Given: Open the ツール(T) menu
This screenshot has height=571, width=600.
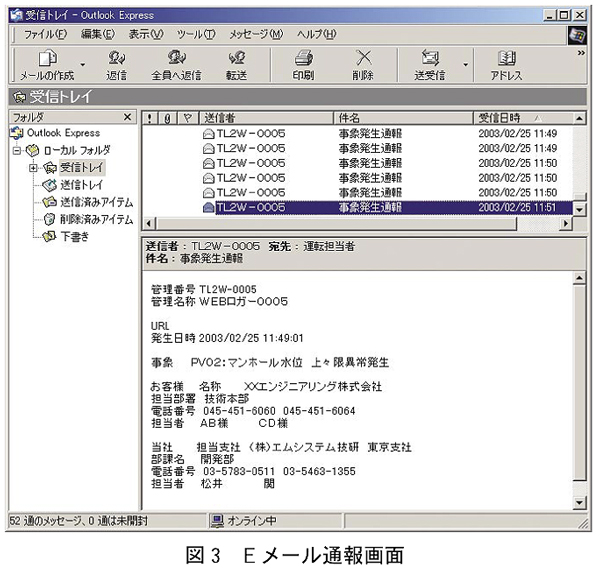Looking at the screenshot, I should (x=196, y=34).
